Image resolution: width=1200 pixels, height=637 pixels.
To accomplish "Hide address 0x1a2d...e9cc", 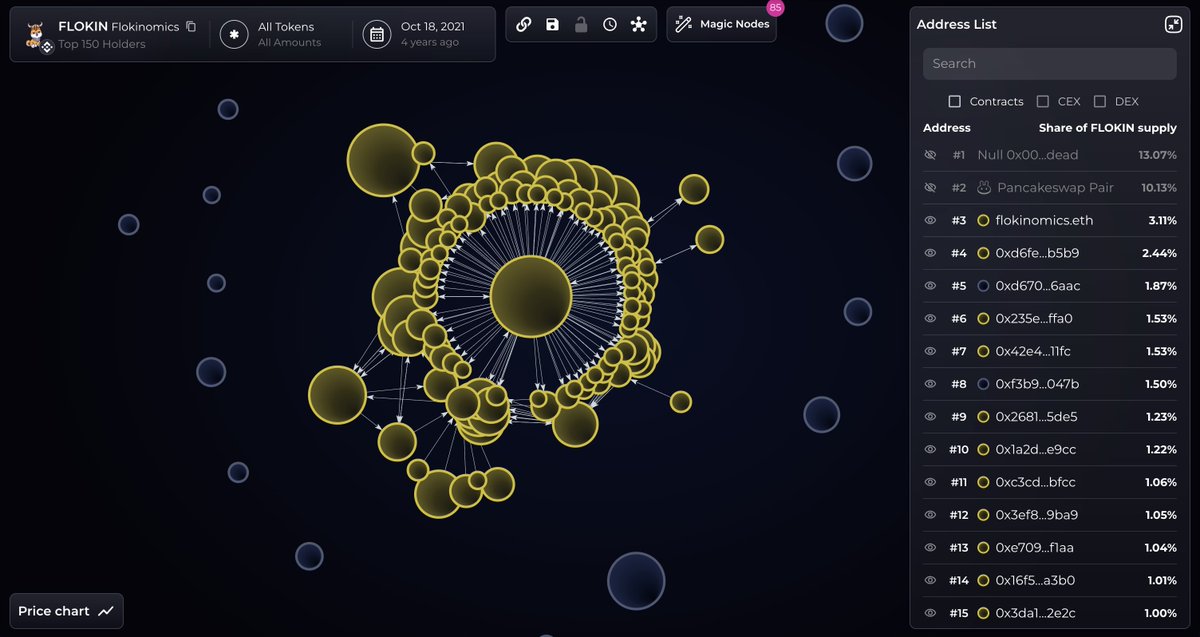I will 930,449.
